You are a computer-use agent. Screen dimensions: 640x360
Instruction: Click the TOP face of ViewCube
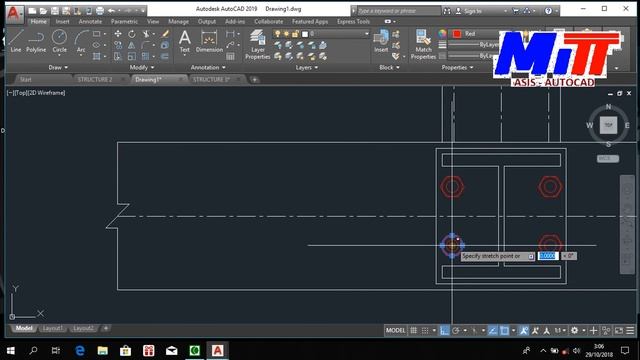(x=608, y=125)
